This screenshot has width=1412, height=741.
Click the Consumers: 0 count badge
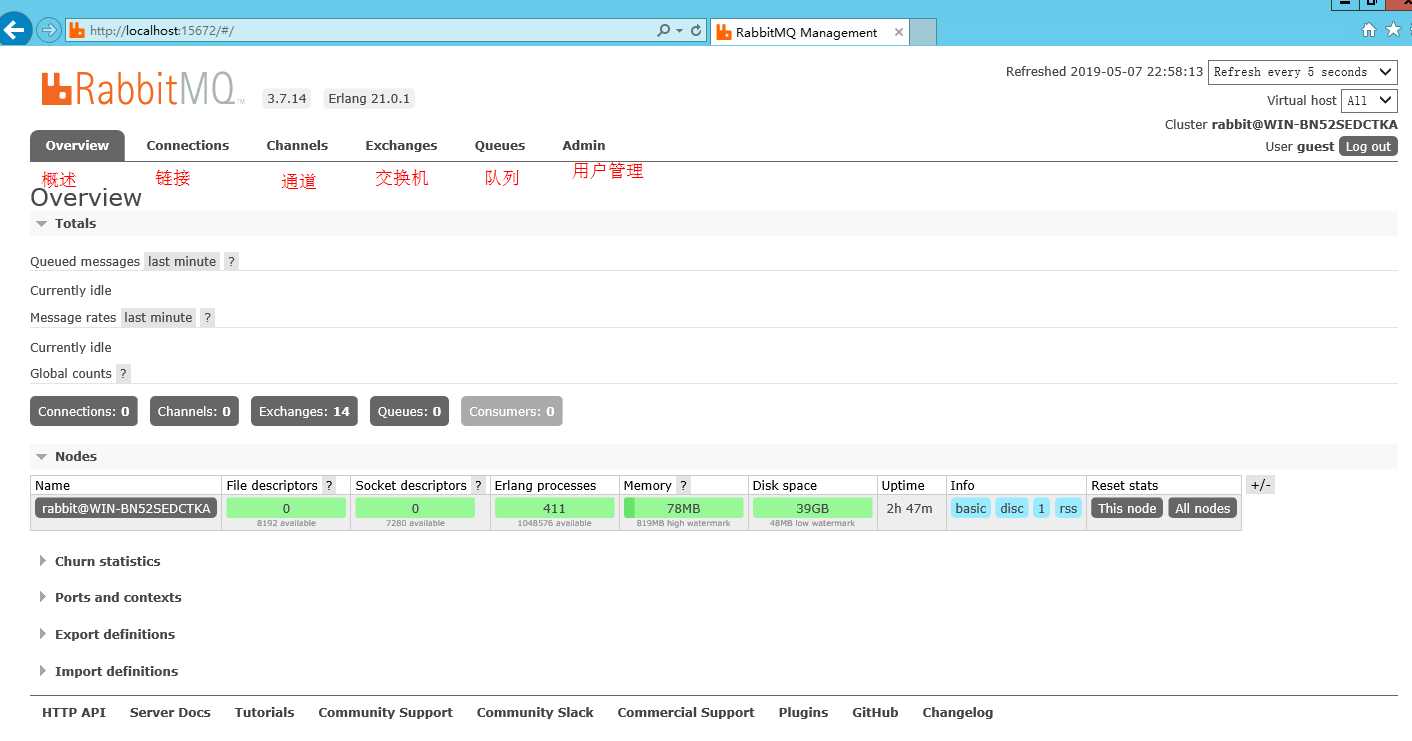(512, 411)
